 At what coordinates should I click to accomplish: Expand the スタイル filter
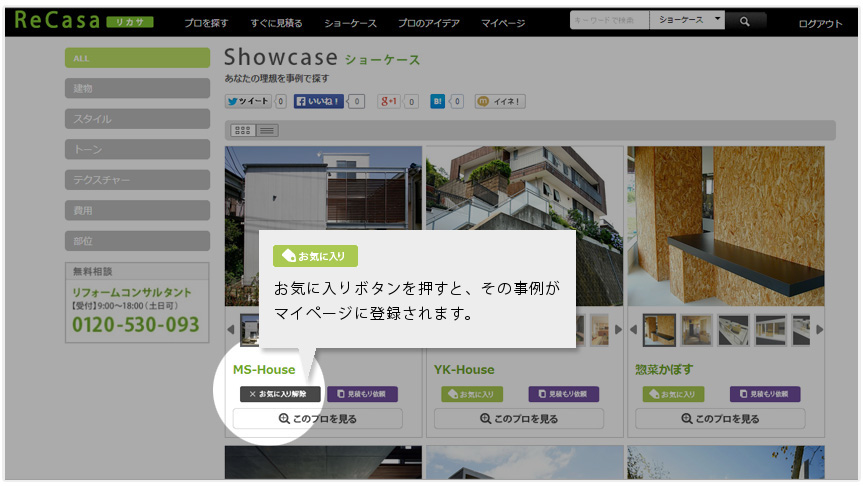[137, 119]
